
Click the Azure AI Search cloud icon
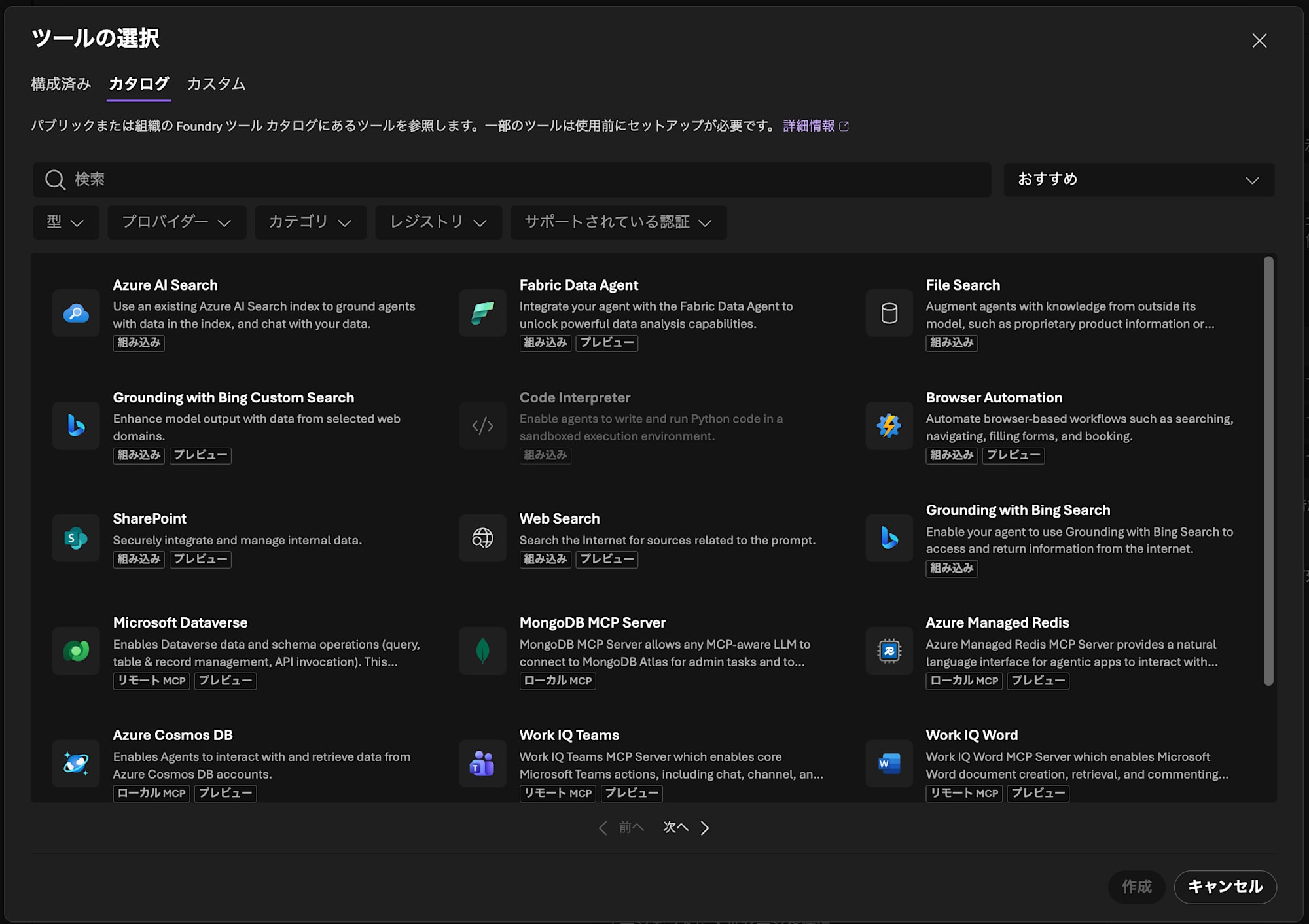point(76,313)
